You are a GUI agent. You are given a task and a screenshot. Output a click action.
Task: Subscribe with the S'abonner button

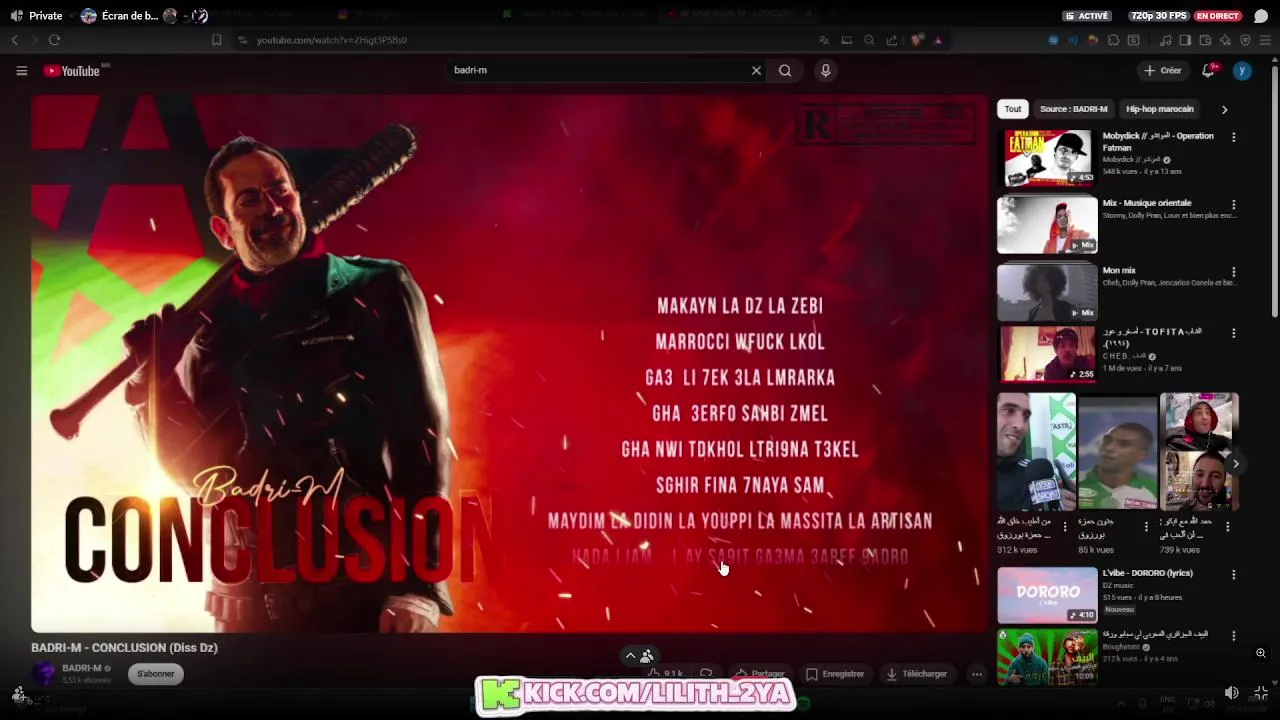155,674
